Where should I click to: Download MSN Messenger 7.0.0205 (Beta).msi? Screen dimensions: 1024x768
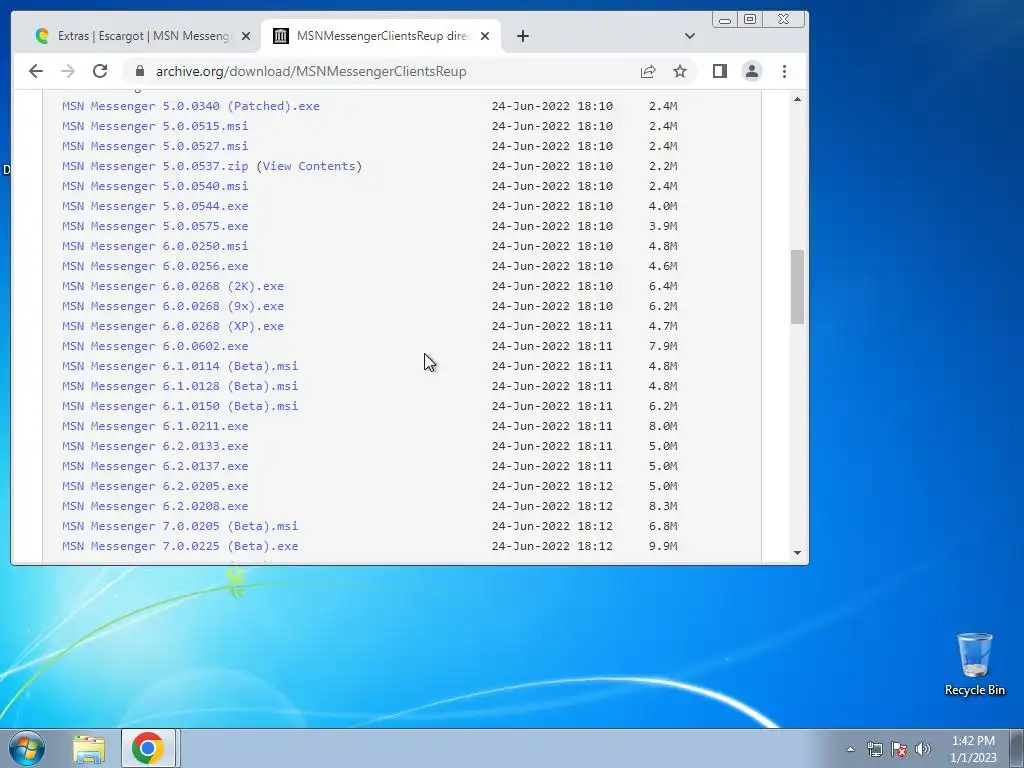(x=180, y=526)
